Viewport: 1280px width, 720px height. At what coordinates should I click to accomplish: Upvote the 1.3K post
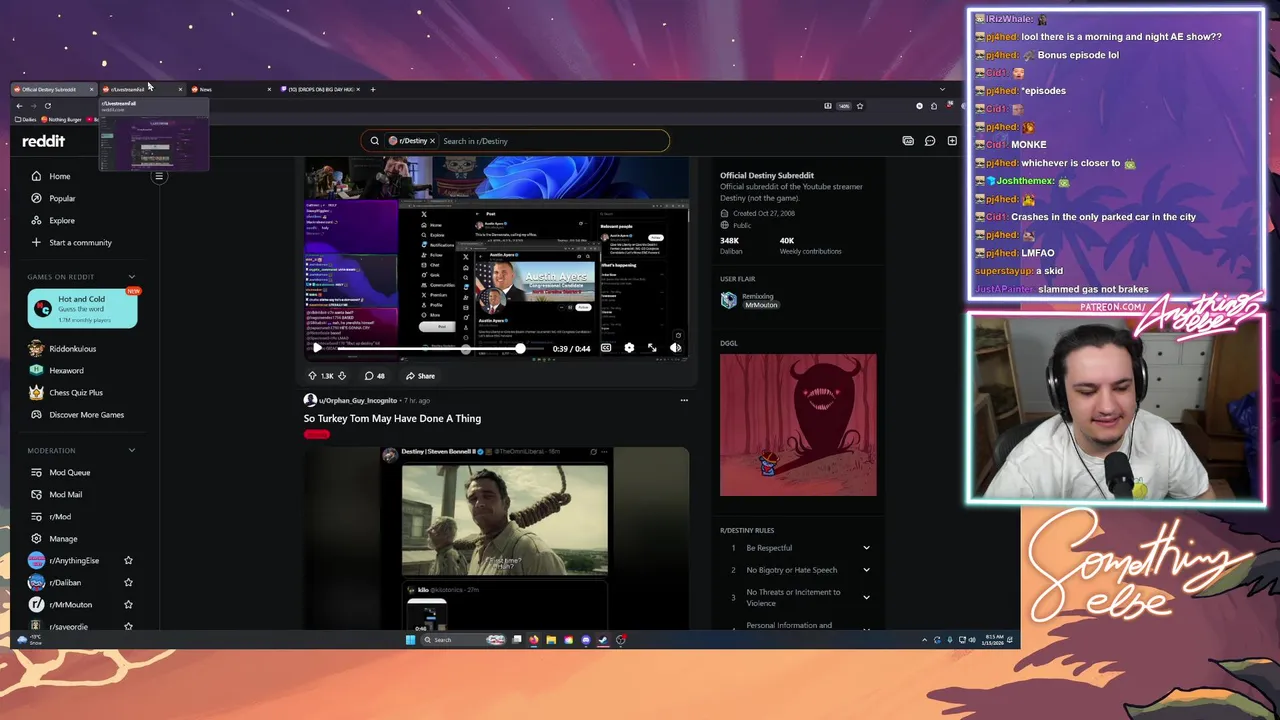pyautogui.click(x=312, y=376)
